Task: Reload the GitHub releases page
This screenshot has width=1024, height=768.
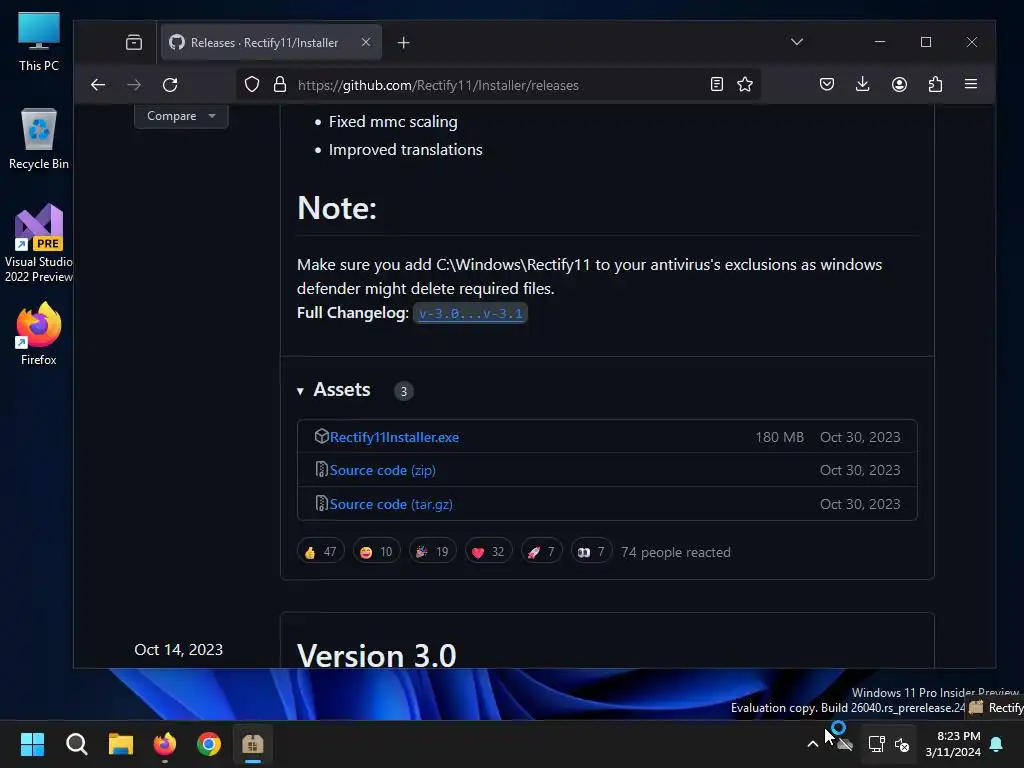Action: coord(170,85)
